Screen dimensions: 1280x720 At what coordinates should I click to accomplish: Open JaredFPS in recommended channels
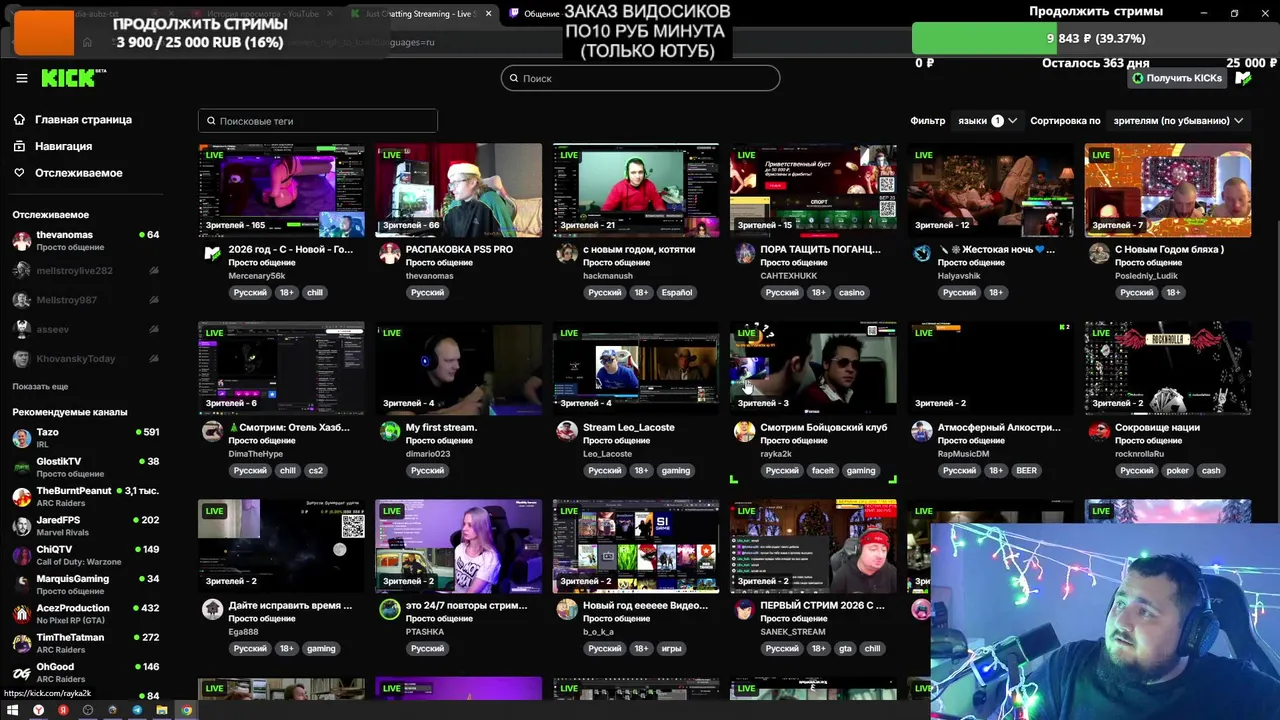point(85,525)
